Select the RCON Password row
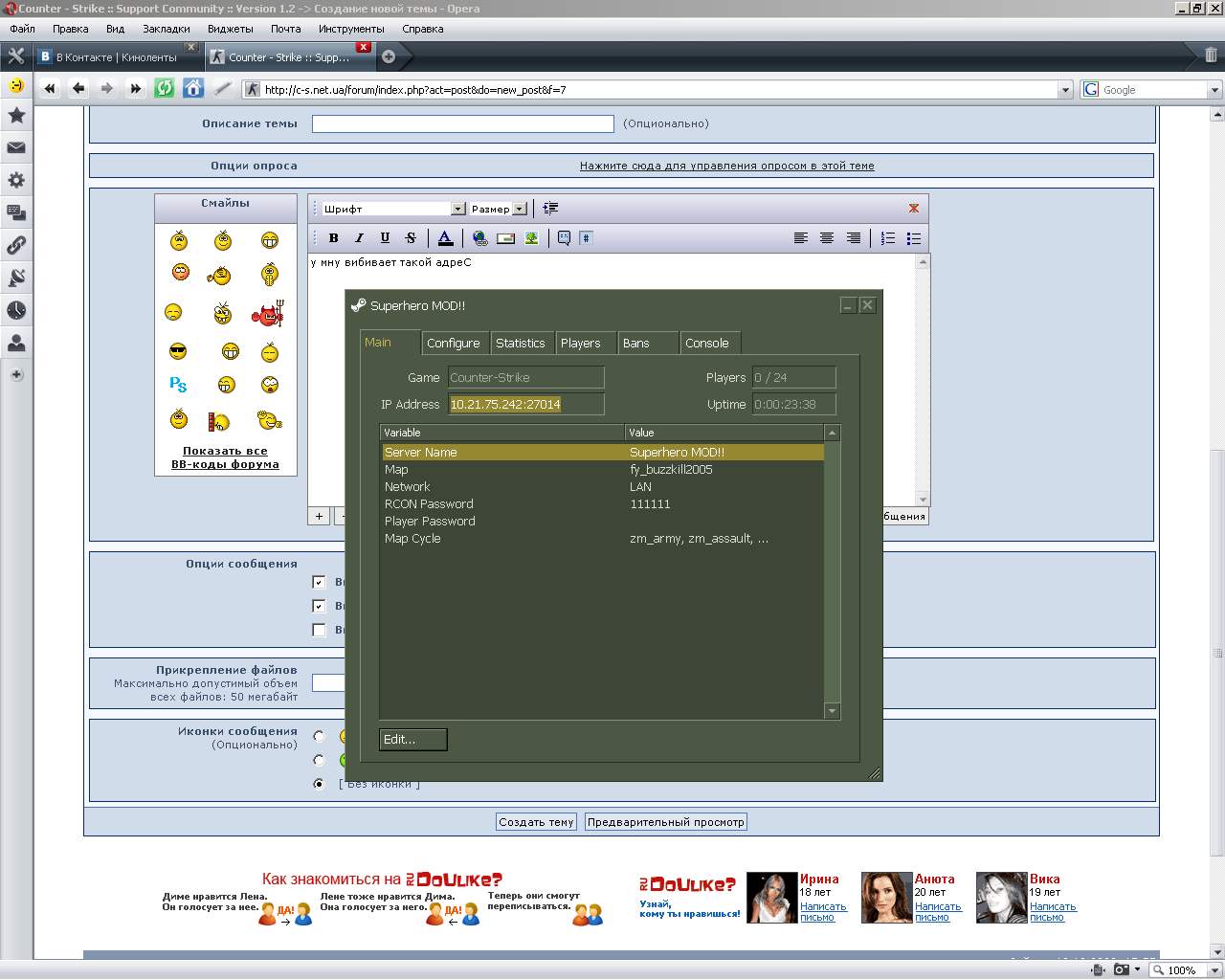 point(602,504)
